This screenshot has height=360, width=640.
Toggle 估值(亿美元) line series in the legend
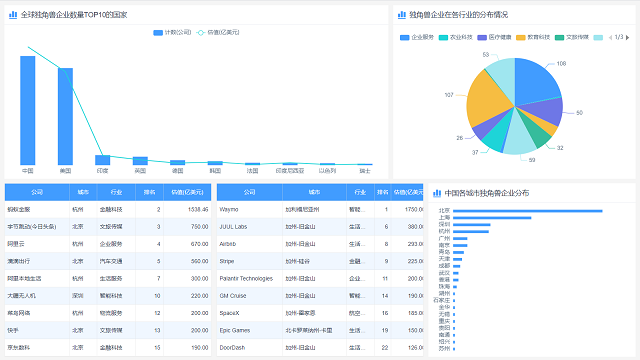tap(218, 33)
